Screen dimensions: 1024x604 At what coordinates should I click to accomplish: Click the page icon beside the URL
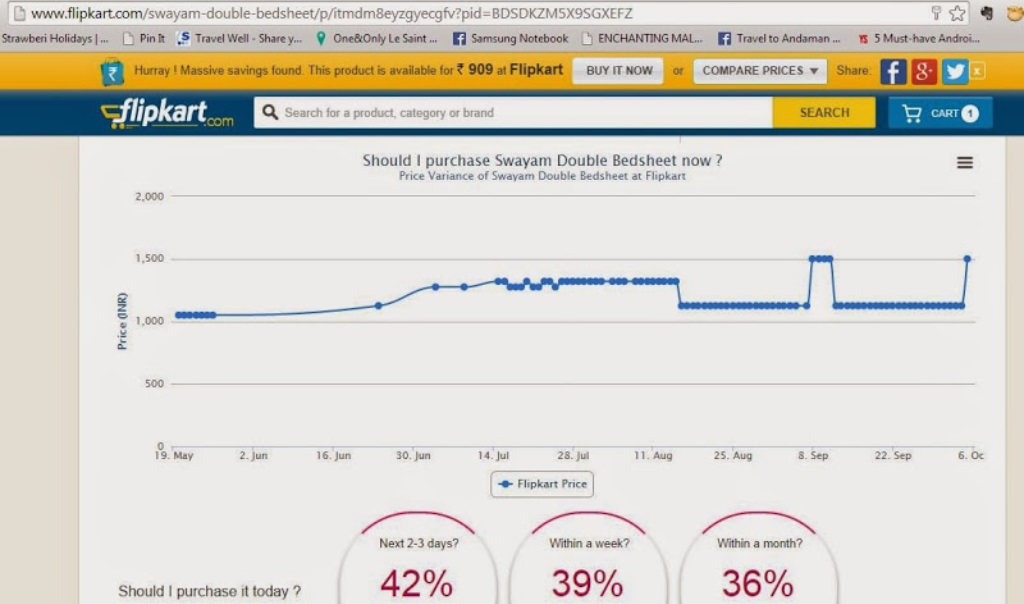pos(20,13)
